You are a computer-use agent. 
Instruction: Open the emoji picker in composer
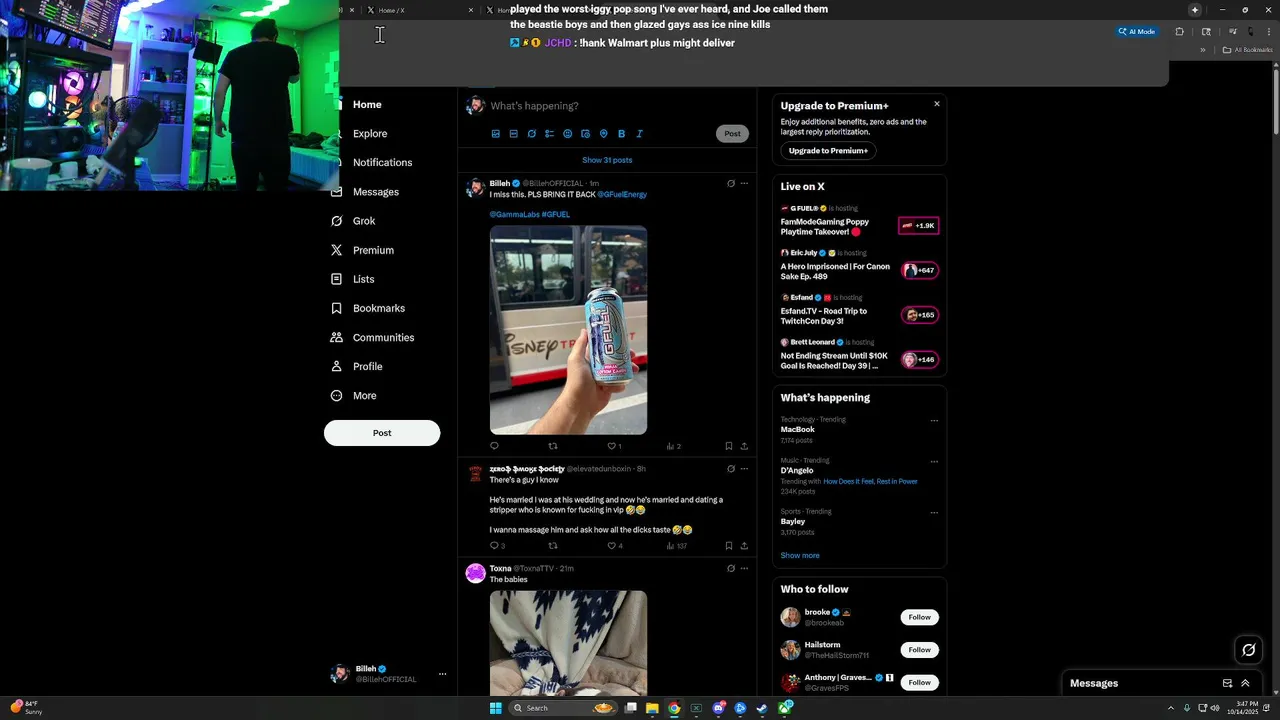568,134
